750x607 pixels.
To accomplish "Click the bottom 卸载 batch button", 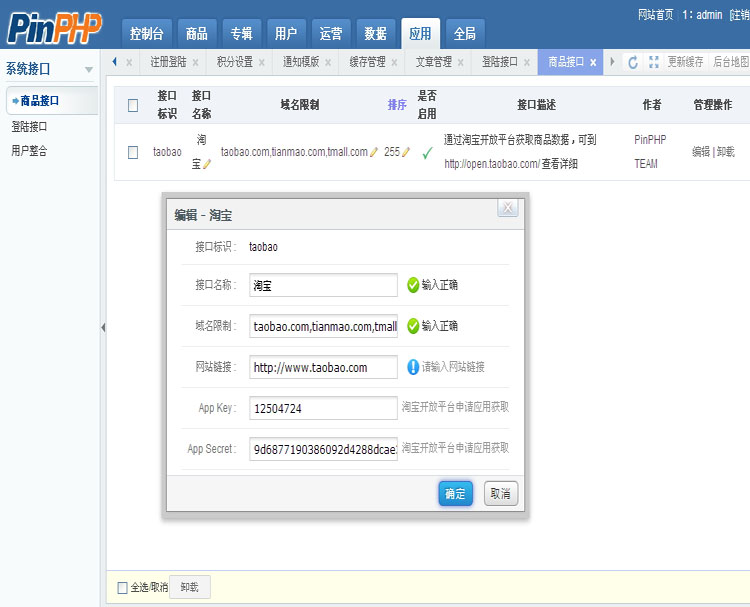I will [x=190, y=587].
